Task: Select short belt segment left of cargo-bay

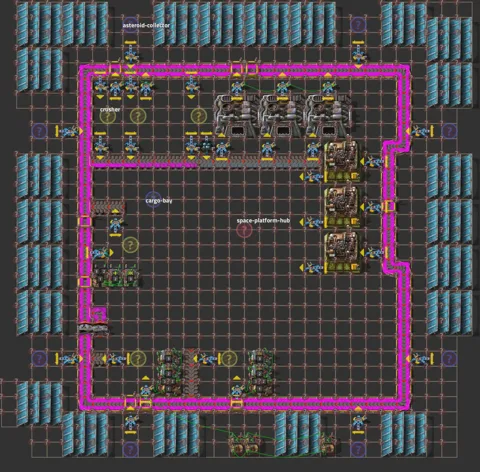Action: tap(108, 207)
